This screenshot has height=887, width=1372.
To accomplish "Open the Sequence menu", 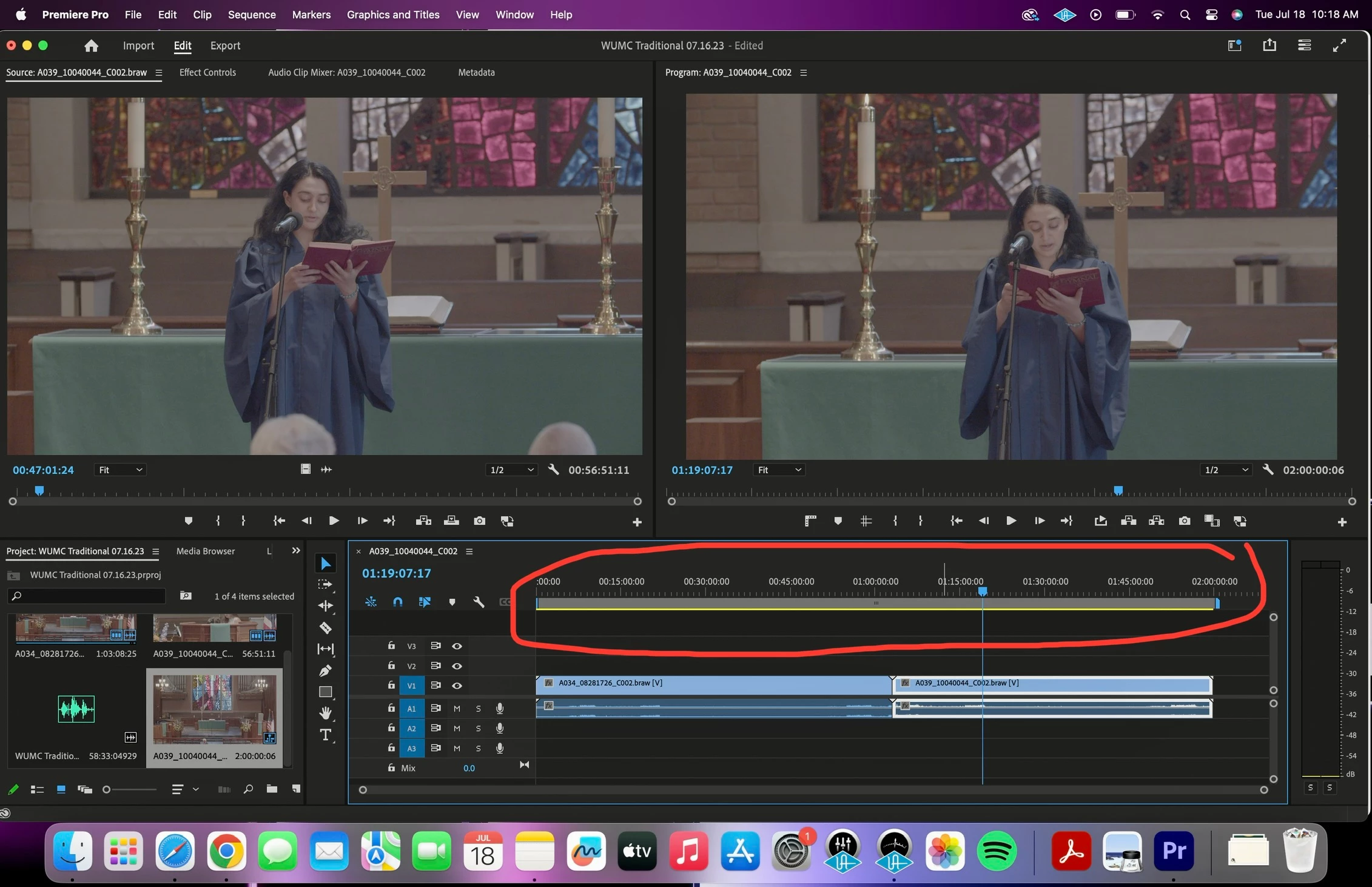I will [x=251, y=15].
